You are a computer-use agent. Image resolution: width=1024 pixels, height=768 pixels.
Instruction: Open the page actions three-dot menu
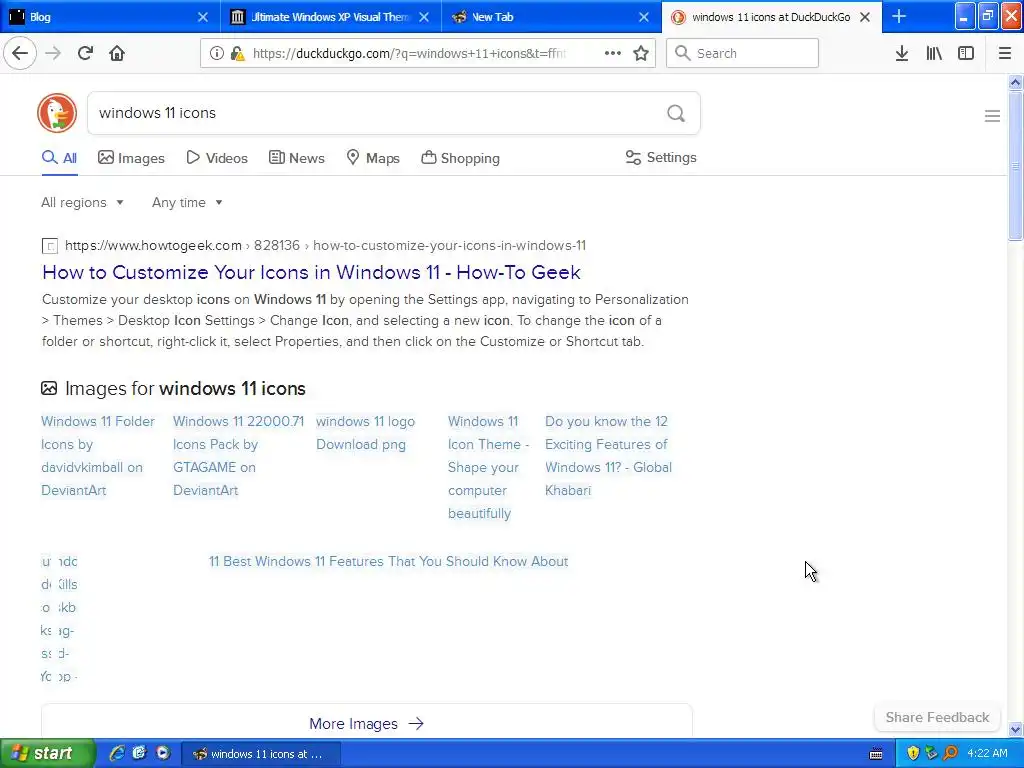coord(613,54)
